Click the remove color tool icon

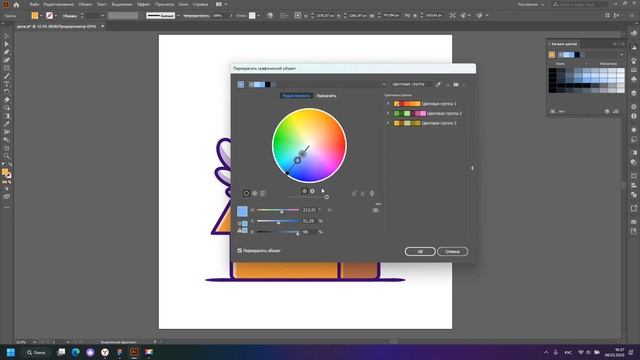coord(363,194)
